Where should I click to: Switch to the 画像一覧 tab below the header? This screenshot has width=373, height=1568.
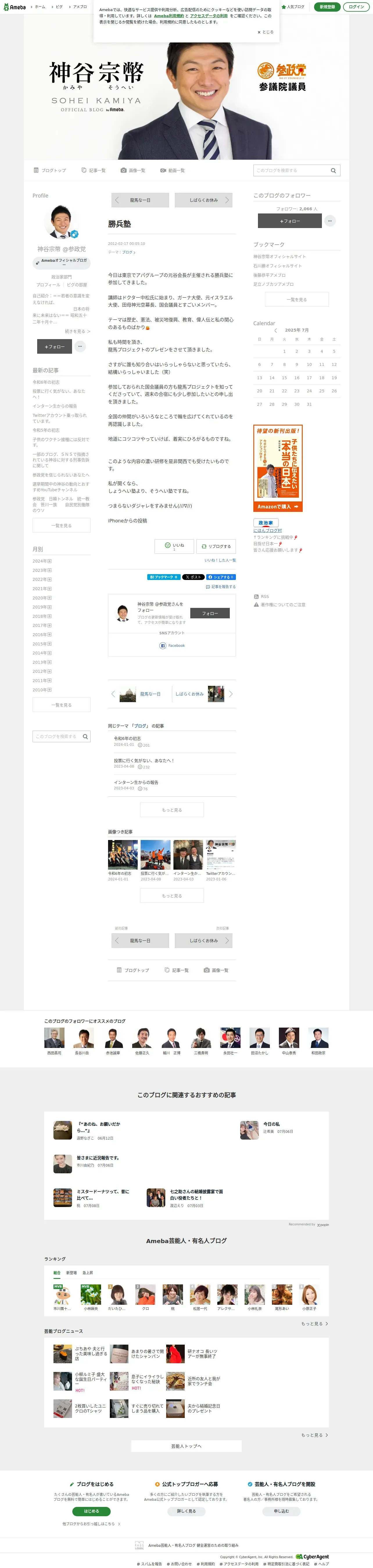click(133, 170)
